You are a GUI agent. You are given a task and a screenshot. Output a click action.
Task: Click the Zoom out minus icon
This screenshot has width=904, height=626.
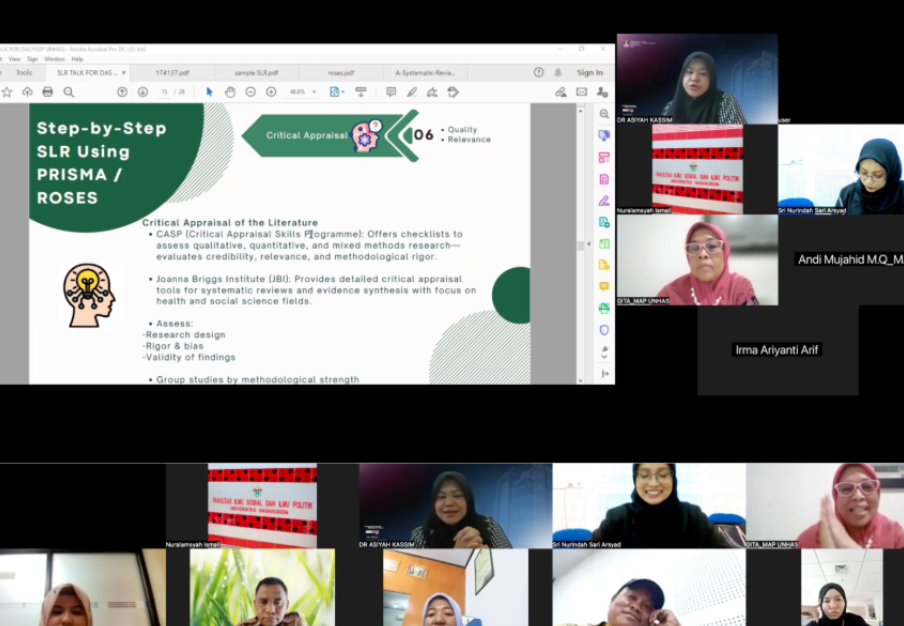(x=250, y=92)
